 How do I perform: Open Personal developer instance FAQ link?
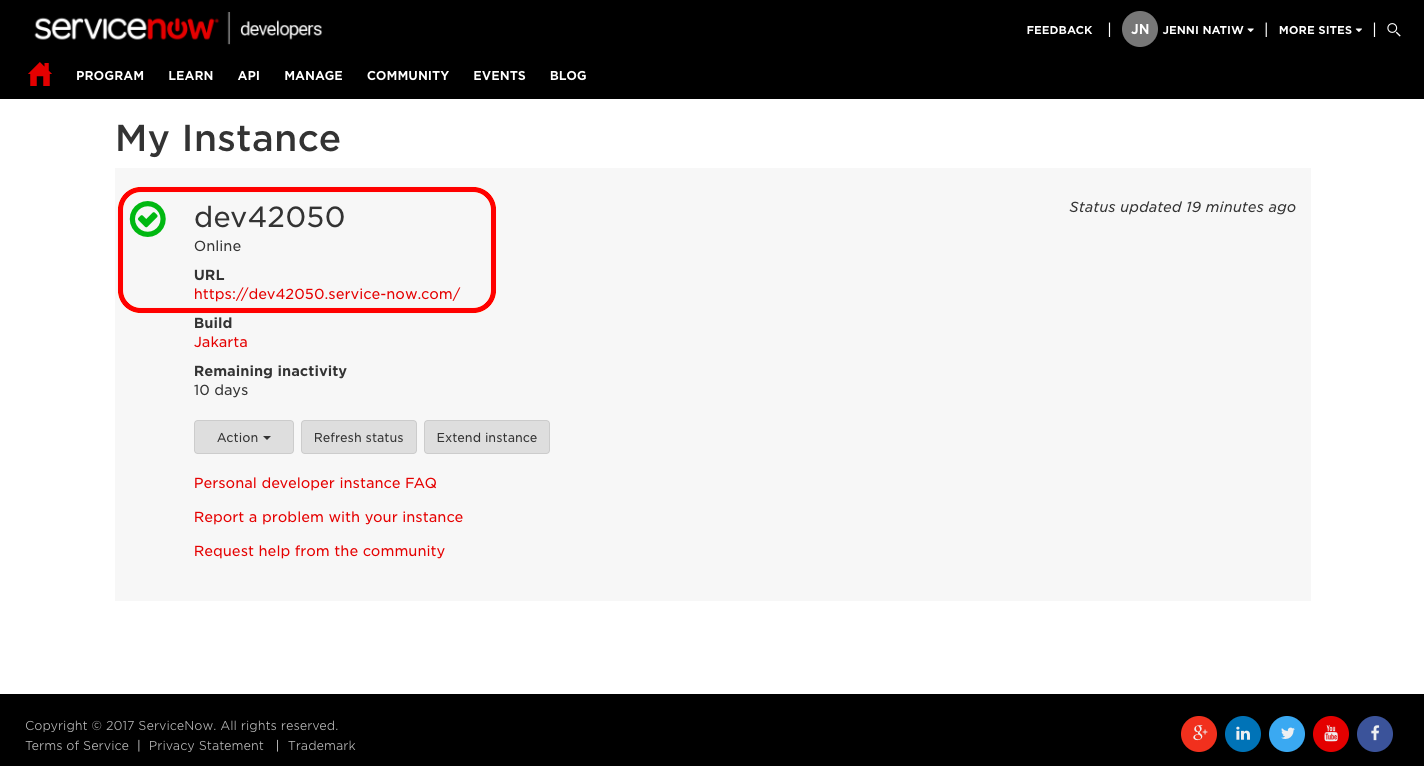(x=315, y=483)
